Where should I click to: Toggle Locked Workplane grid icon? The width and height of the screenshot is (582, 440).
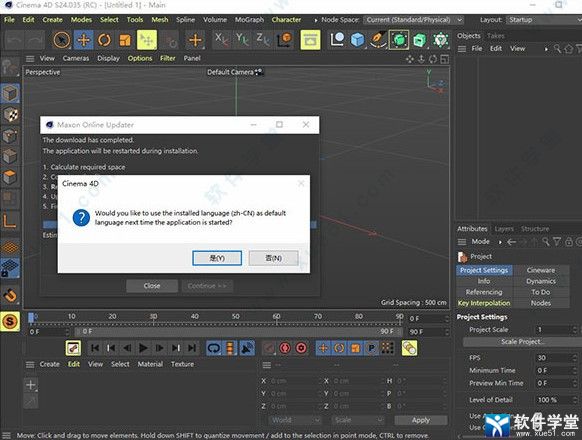10,268
